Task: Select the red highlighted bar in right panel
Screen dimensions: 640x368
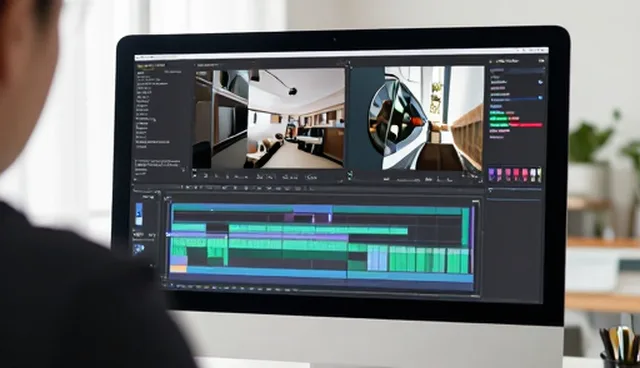Action: tap(526, 125)
